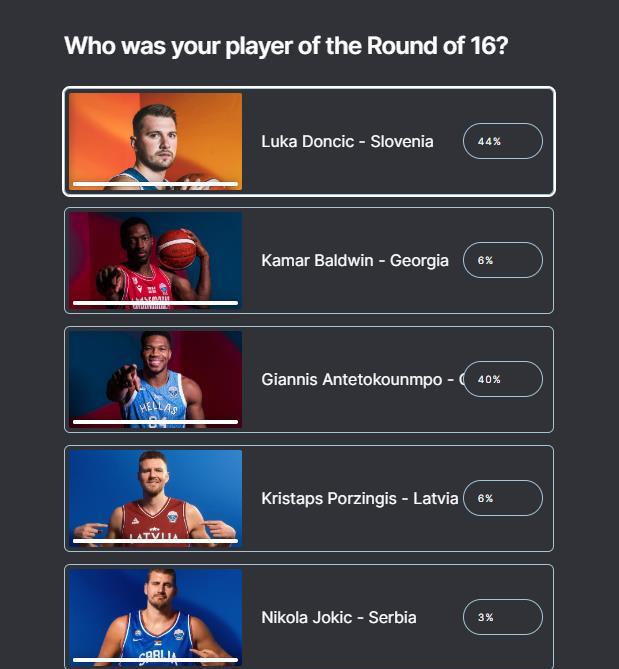Image resolution: width=619 pixels, height=669 pixels.
Task: Click the 44% result pill
Action: click(502, 142)
